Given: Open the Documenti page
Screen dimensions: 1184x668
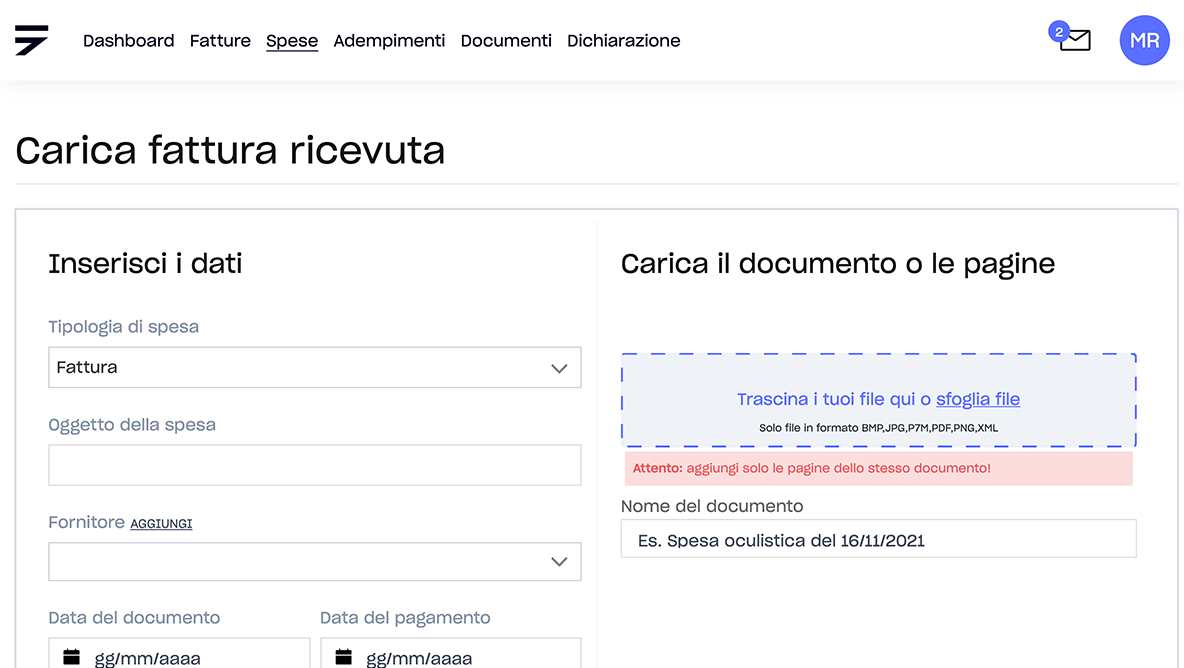Looking at the screenshot, I should point(506,41).
